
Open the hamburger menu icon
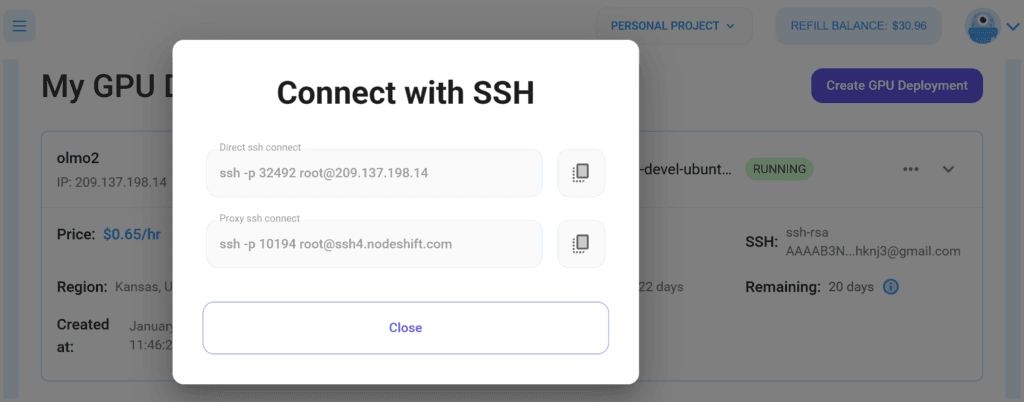pyautogui.click(x=19, y=26)
